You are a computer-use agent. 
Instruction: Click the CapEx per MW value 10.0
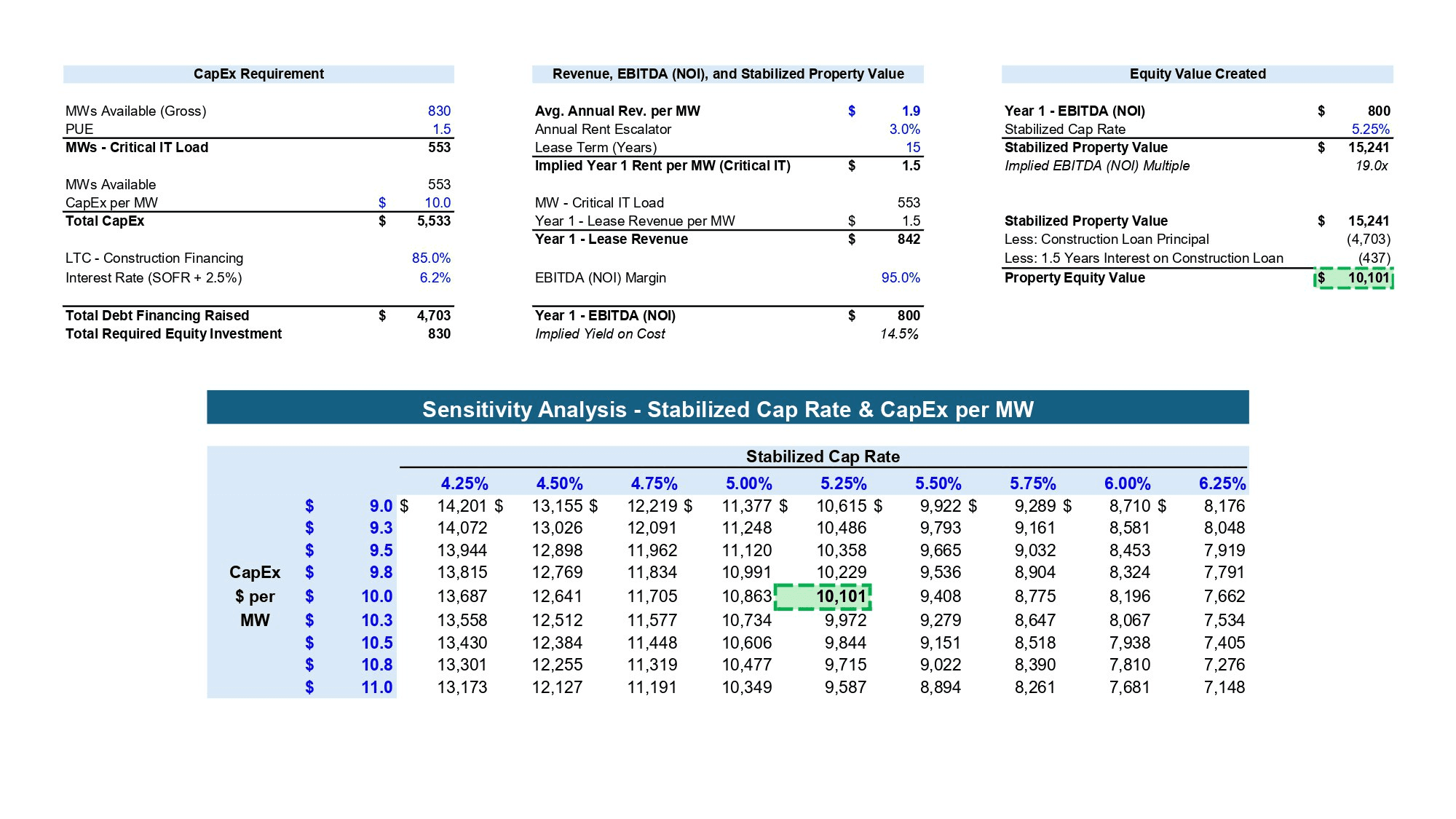point(437,202)
